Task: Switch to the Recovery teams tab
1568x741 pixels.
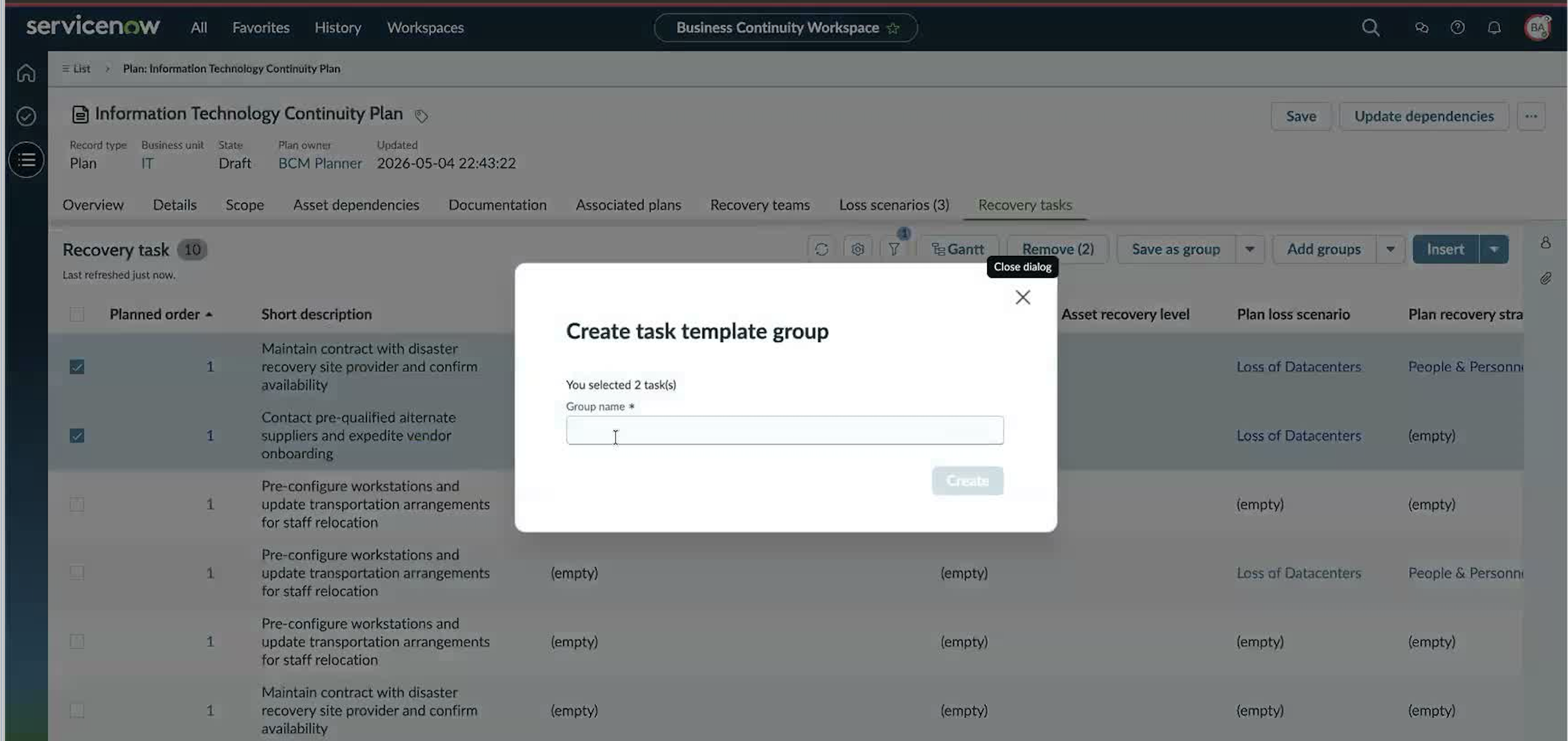Action: 759,205
